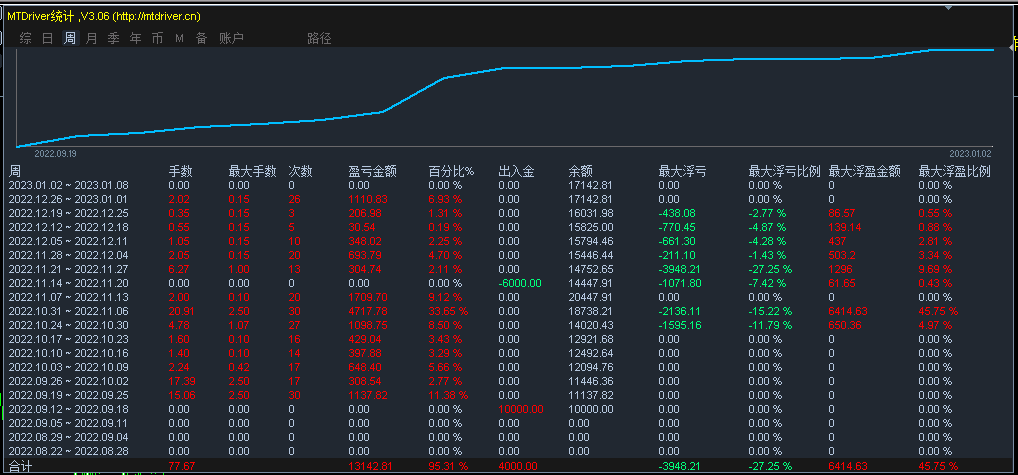Screen dimensions: 1018x475
Task: Open the 路径 path tab
Action: coord(319,38)
